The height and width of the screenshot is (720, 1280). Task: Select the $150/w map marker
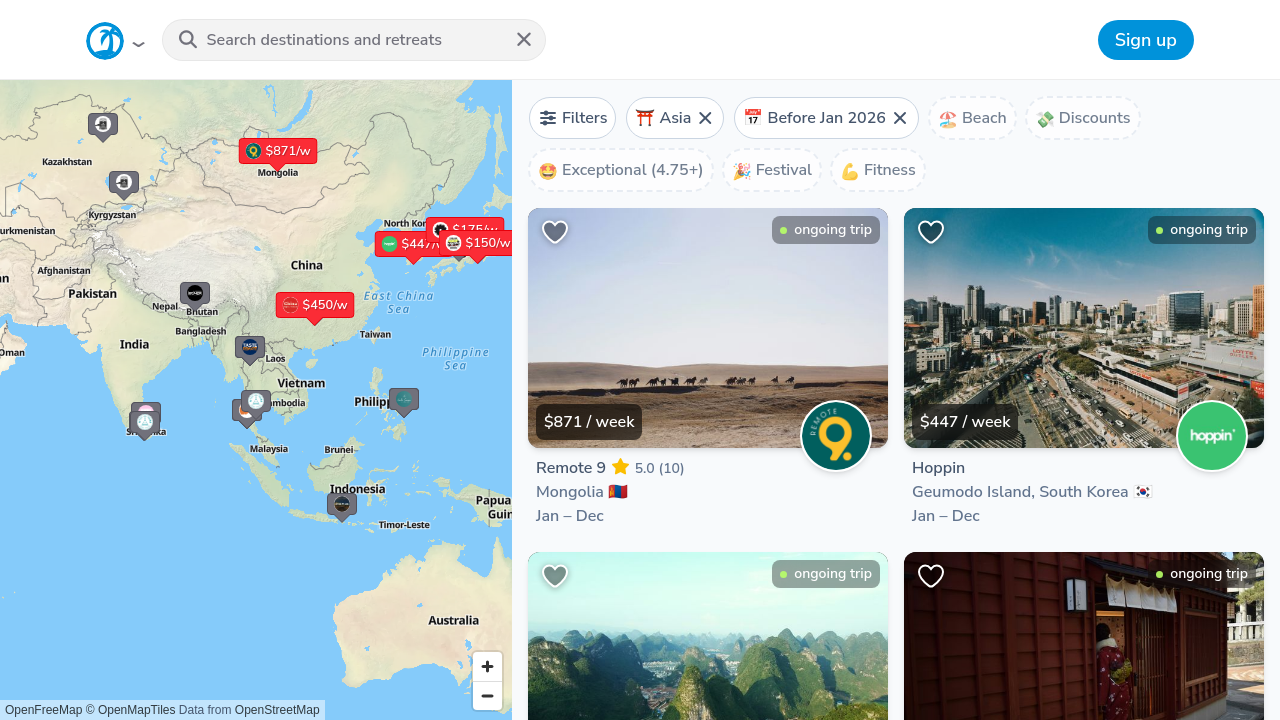point(477,244)
